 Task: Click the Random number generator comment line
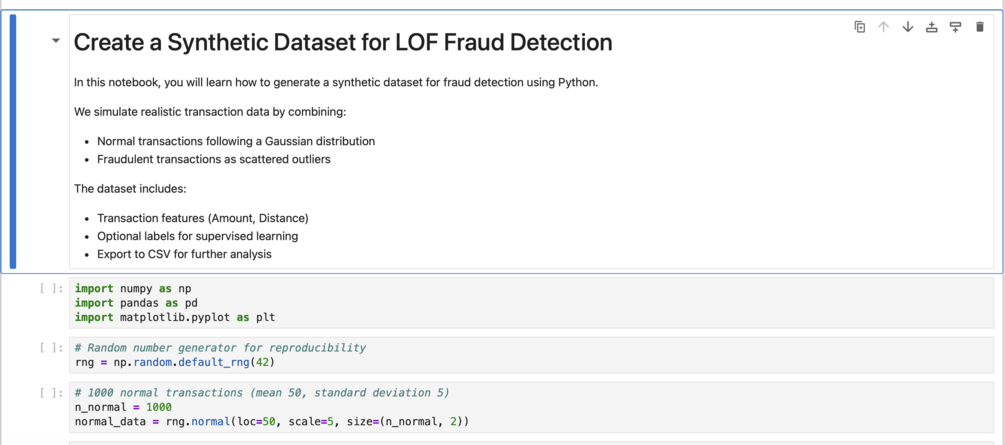220,348
